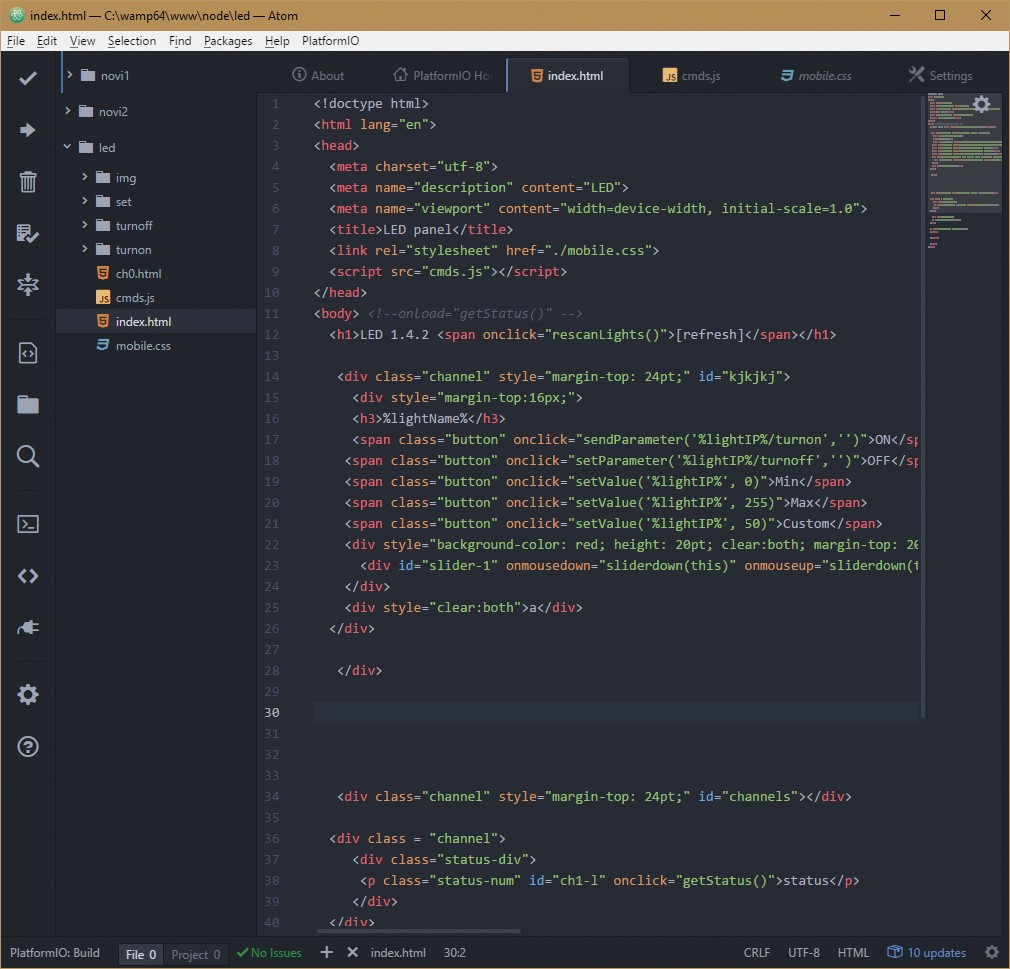Click the horizontal scrollbar below the editor

(x=419, y=930)
